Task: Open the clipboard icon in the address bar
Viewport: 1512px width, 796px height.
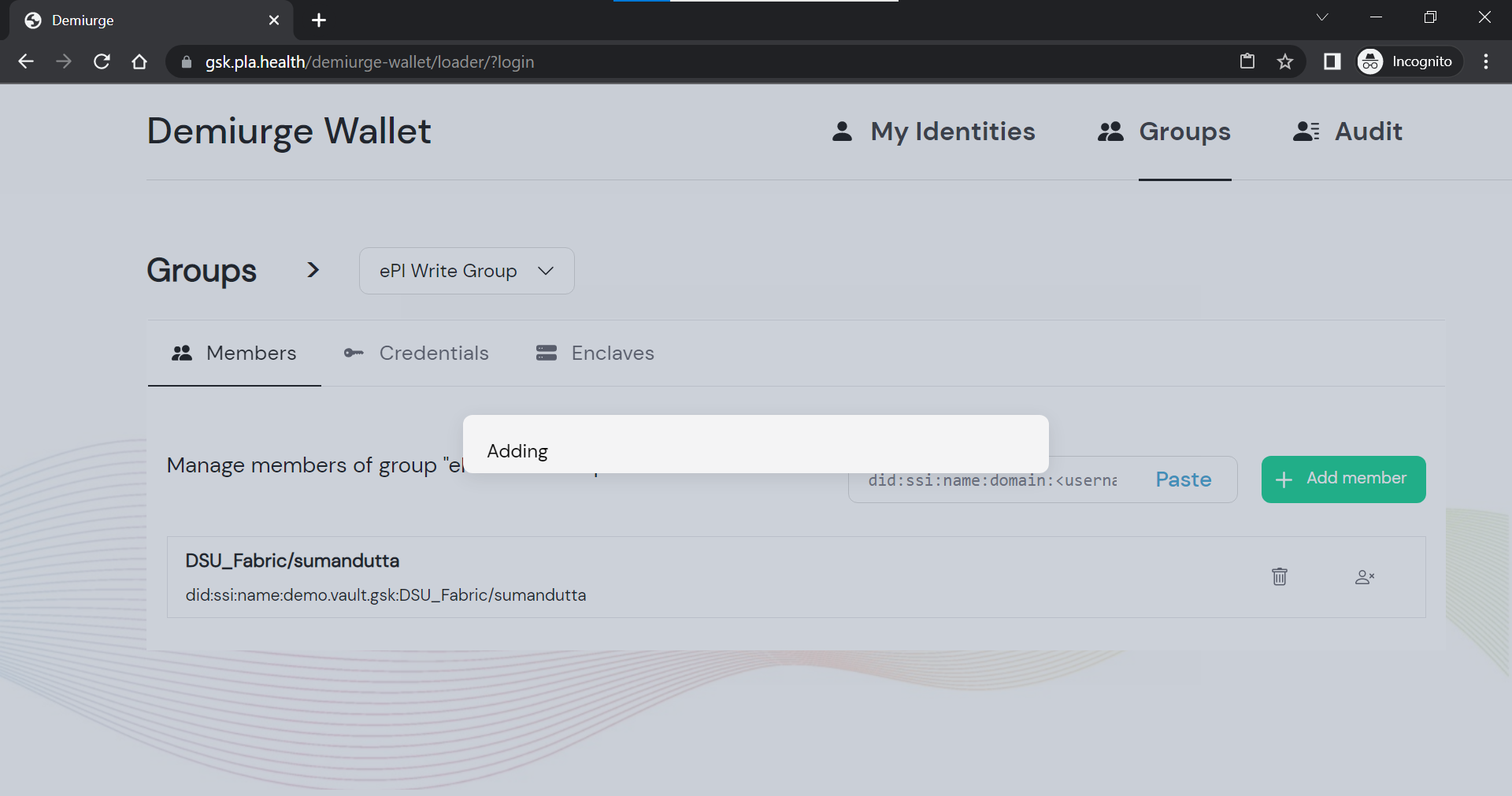Action: 1247,61
